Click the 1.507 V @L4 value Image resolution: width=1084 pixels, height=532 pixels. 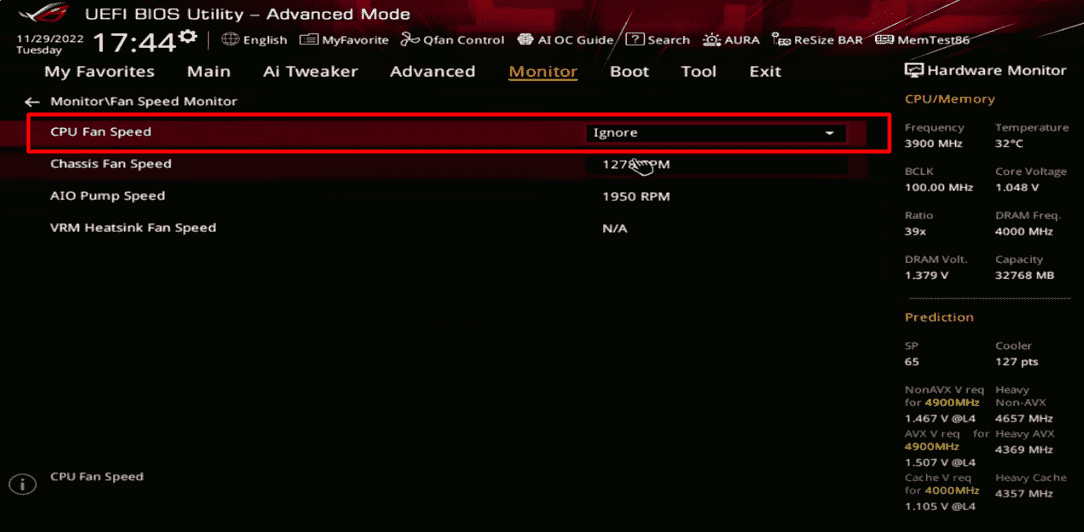click(x=940, y=462)
